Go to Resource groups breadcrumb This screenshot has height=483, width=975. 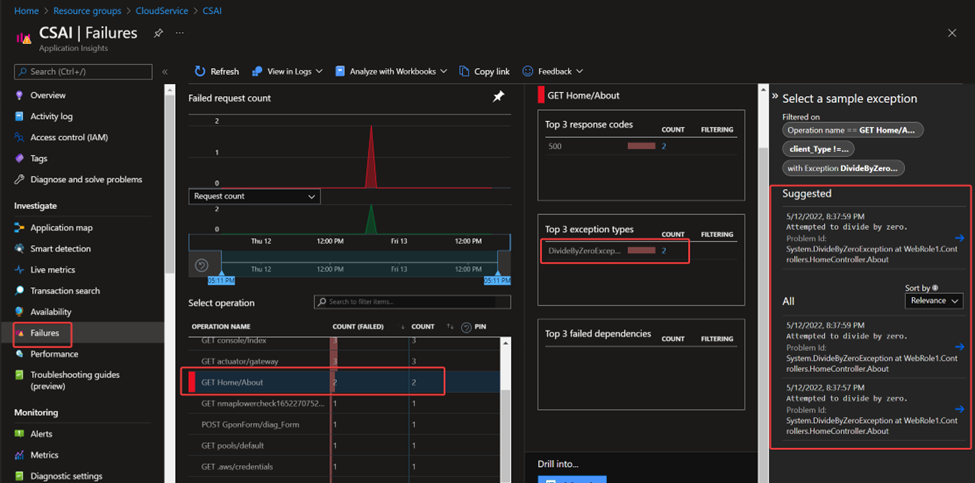pos(87,11)
